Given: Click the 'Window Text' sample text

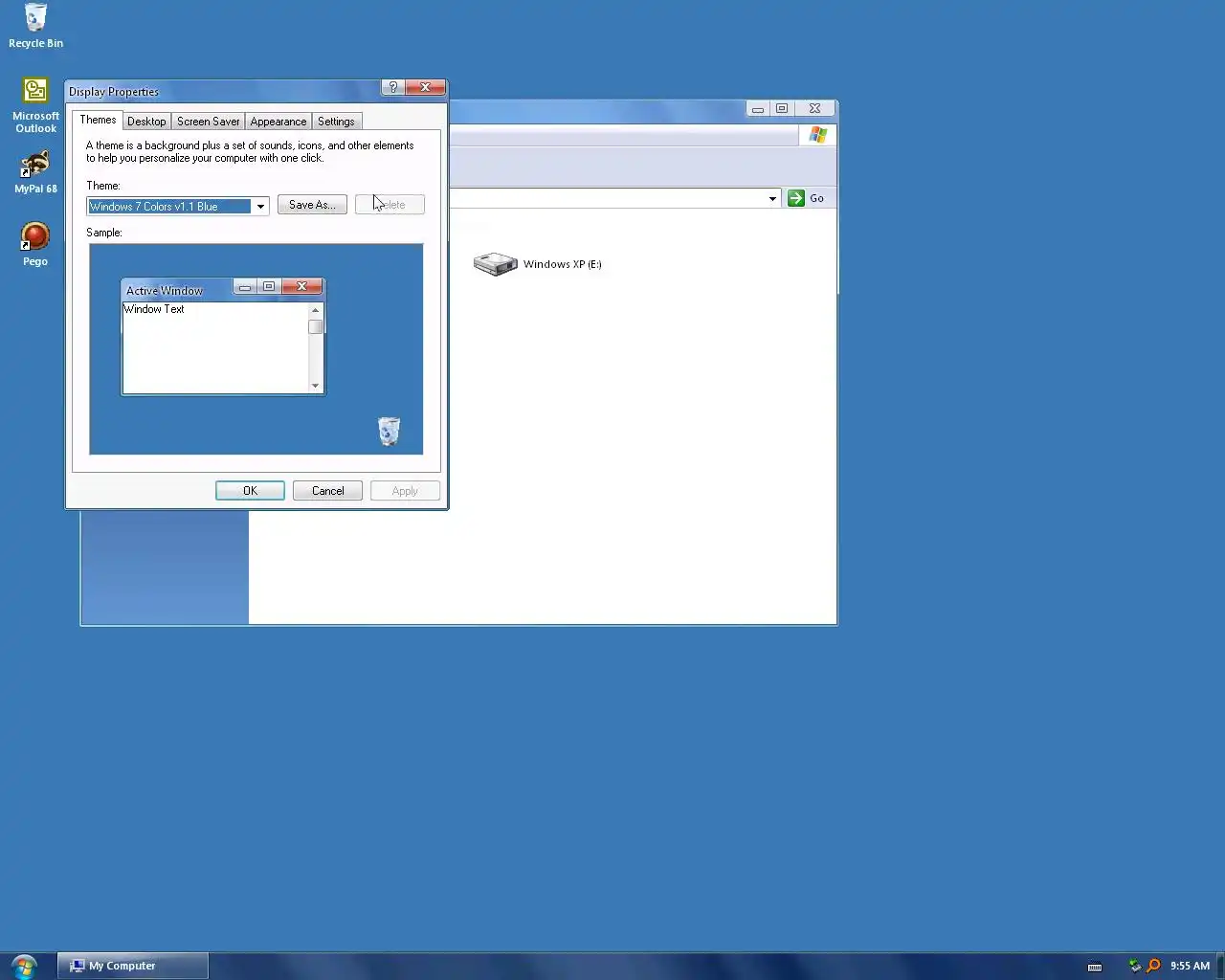Looking at the screenshot, I should (154, 309).
